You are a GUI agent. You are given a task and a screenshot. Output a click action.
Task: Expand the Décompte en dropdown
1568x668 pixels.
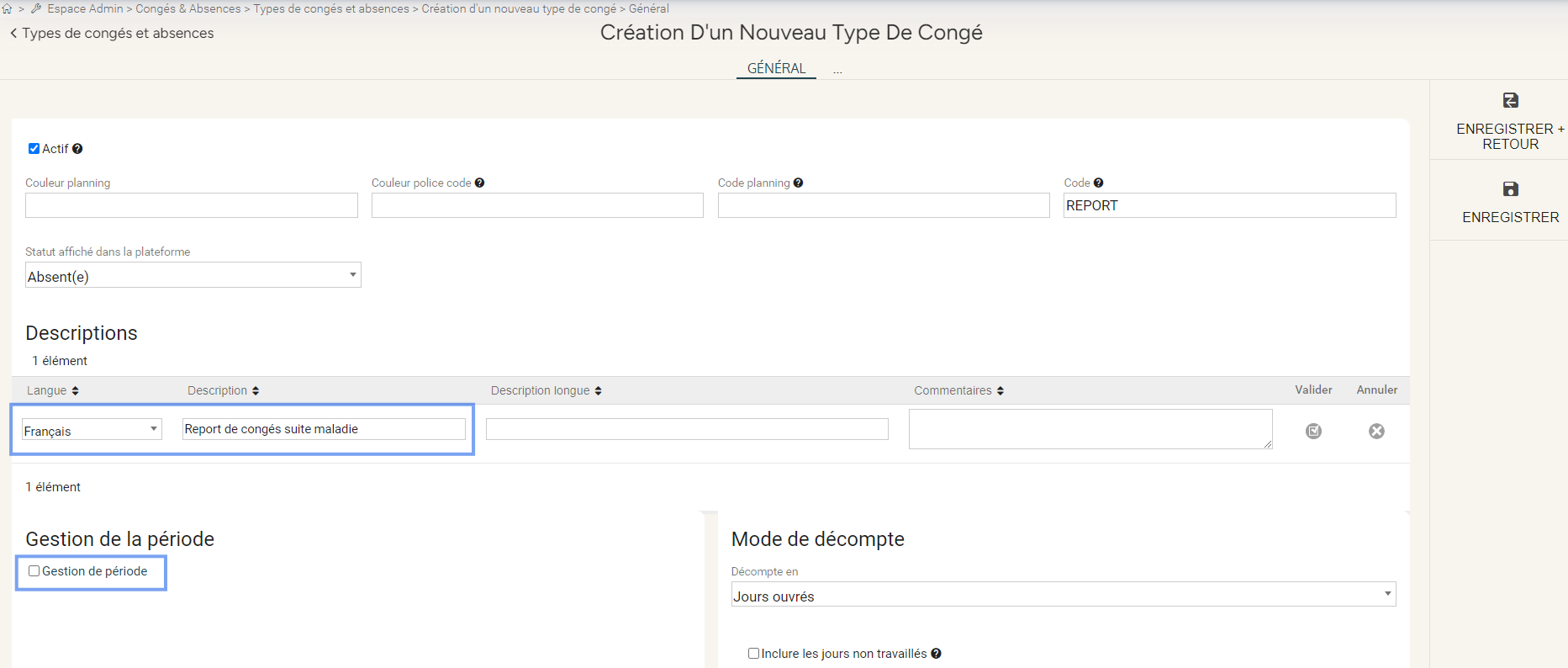click(1063, 595)
